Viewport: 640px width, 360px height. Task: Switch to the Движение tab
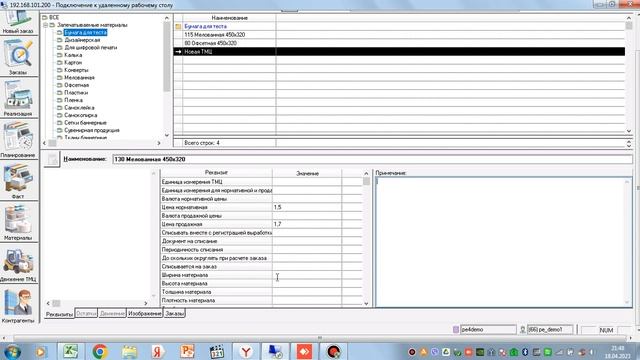(112, 313)
